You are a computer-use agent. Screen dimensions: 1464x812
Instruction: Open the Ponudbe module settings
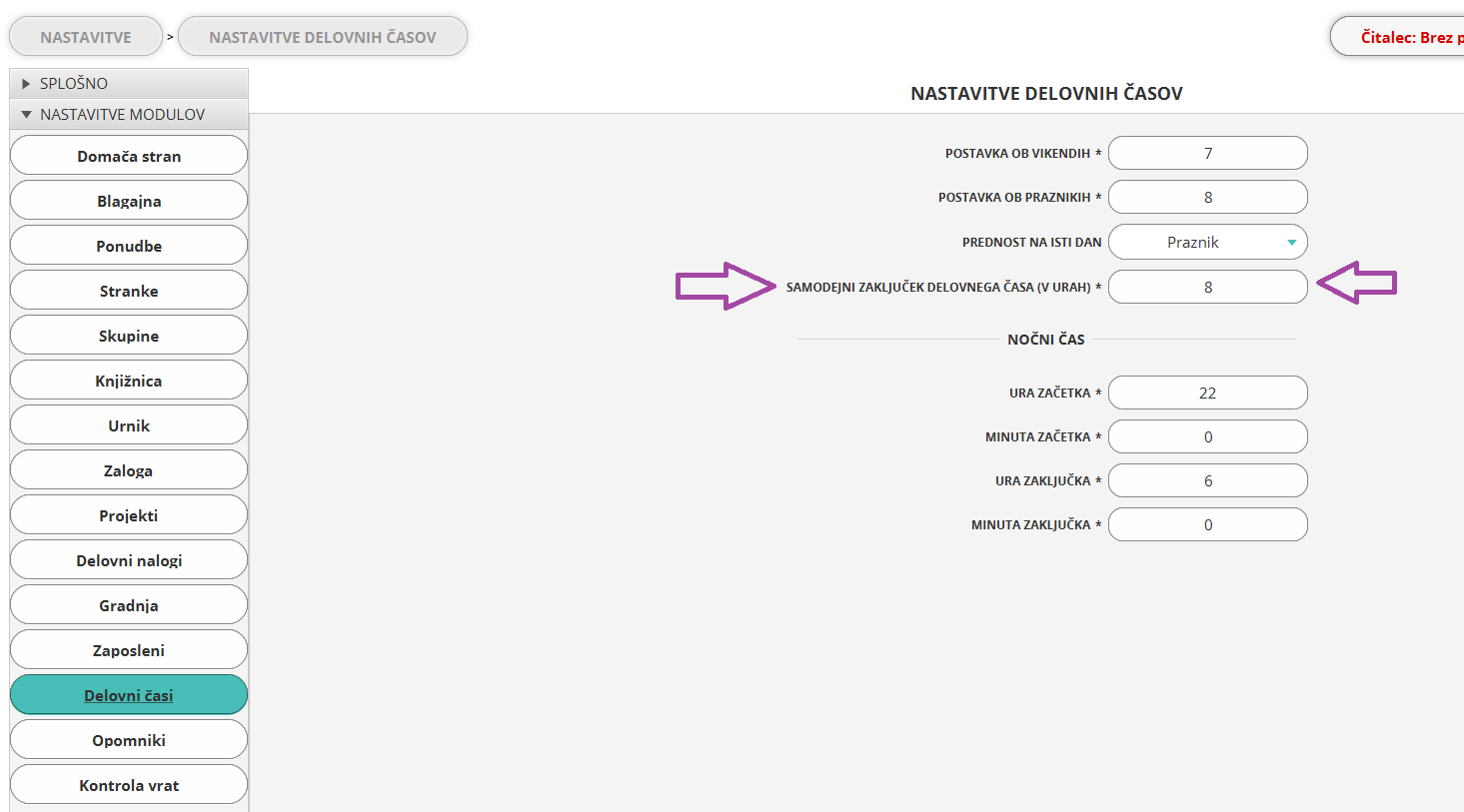pos(129,246)
